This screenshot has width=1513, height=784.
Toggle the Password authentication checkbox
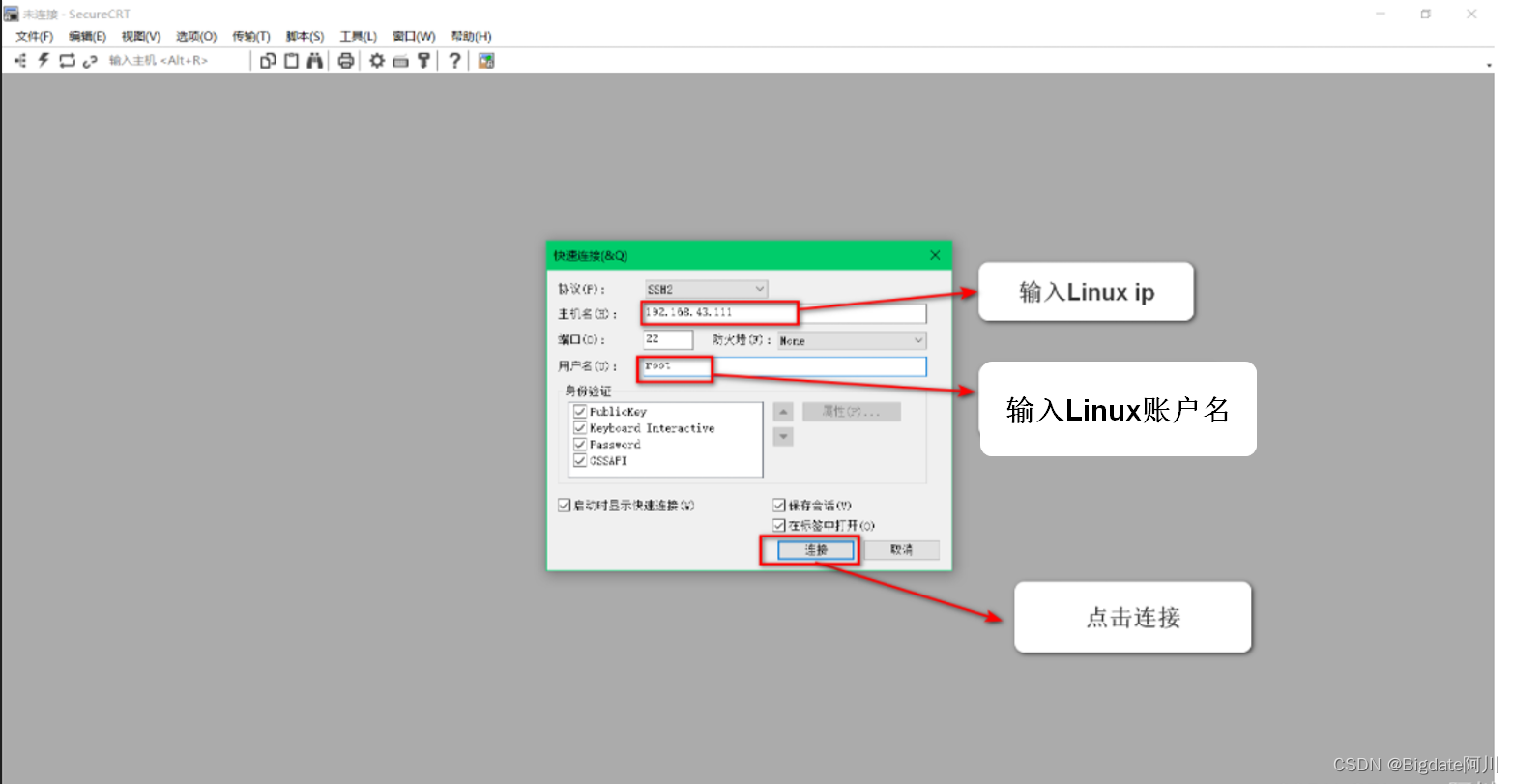580,445
